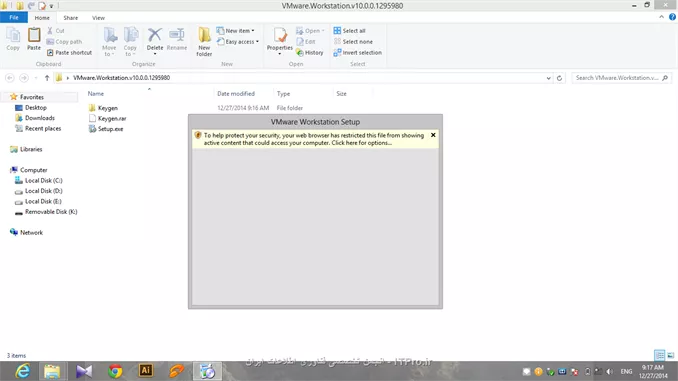This screenshot has width=678, height=381.
Task: Click the History button
Action: [x=310, y=52]
